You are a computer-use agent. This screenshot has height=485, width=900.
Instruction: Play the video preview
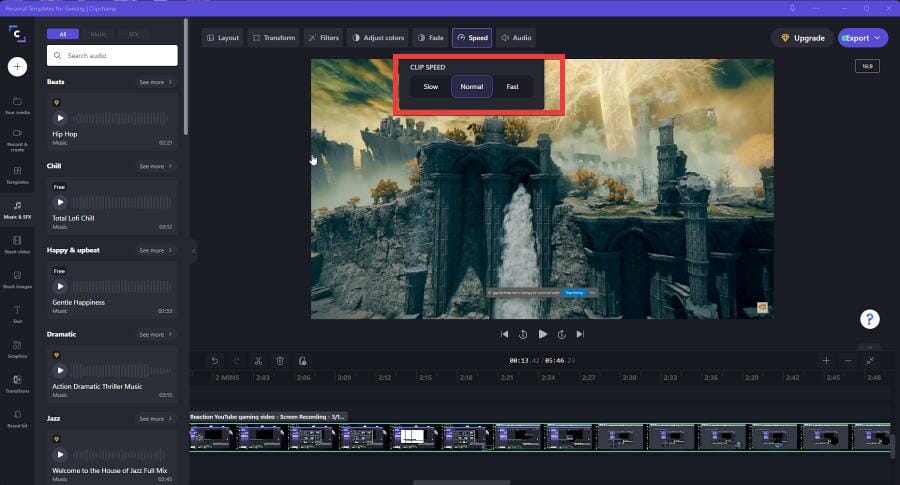coord(542,334)
